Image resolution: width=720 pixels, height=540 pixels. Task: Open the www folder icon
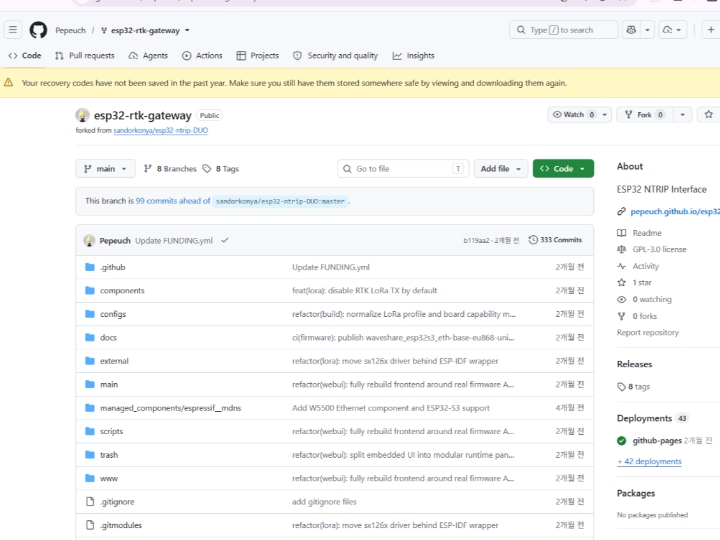pyautogui.click(x=90, y=478)
